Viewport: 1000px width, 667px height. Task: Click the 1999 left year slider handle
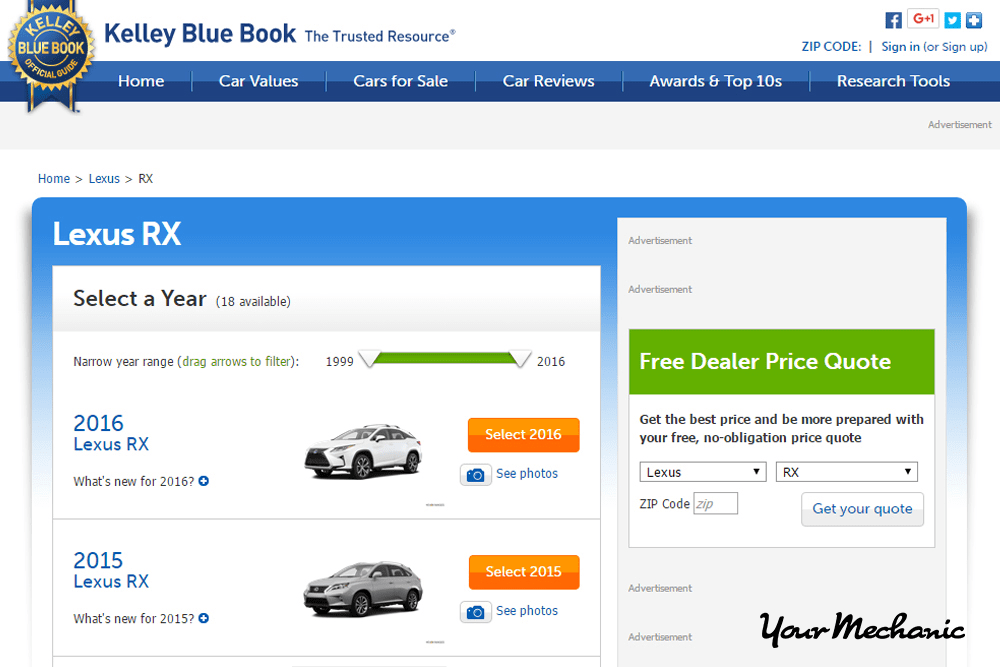pyautogui.click(x=369, y=359)
